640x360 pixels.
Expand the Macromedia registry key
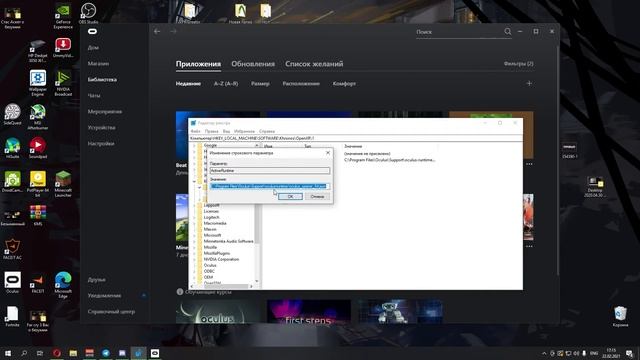pyautogui.click(x=194, y=223)
